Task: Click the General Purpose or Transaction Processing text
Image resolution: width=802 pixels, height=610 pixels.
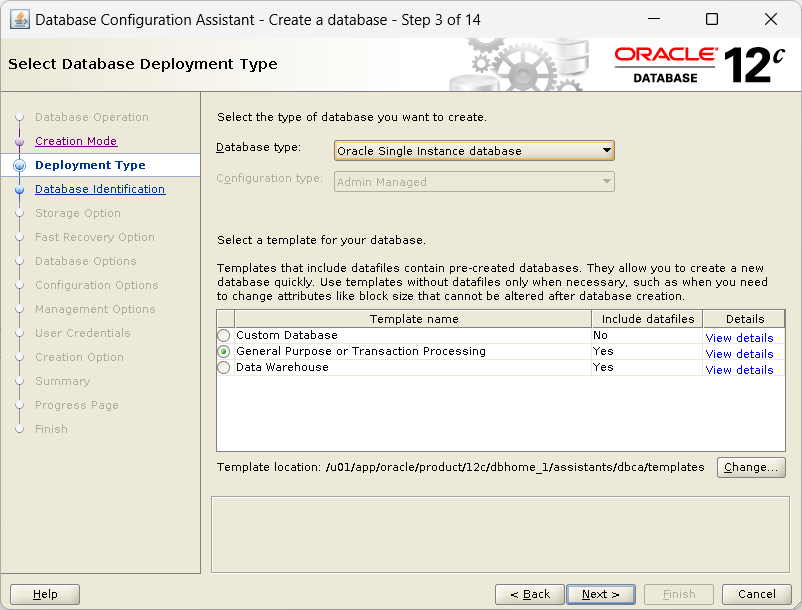Action: tap(361, 351)
